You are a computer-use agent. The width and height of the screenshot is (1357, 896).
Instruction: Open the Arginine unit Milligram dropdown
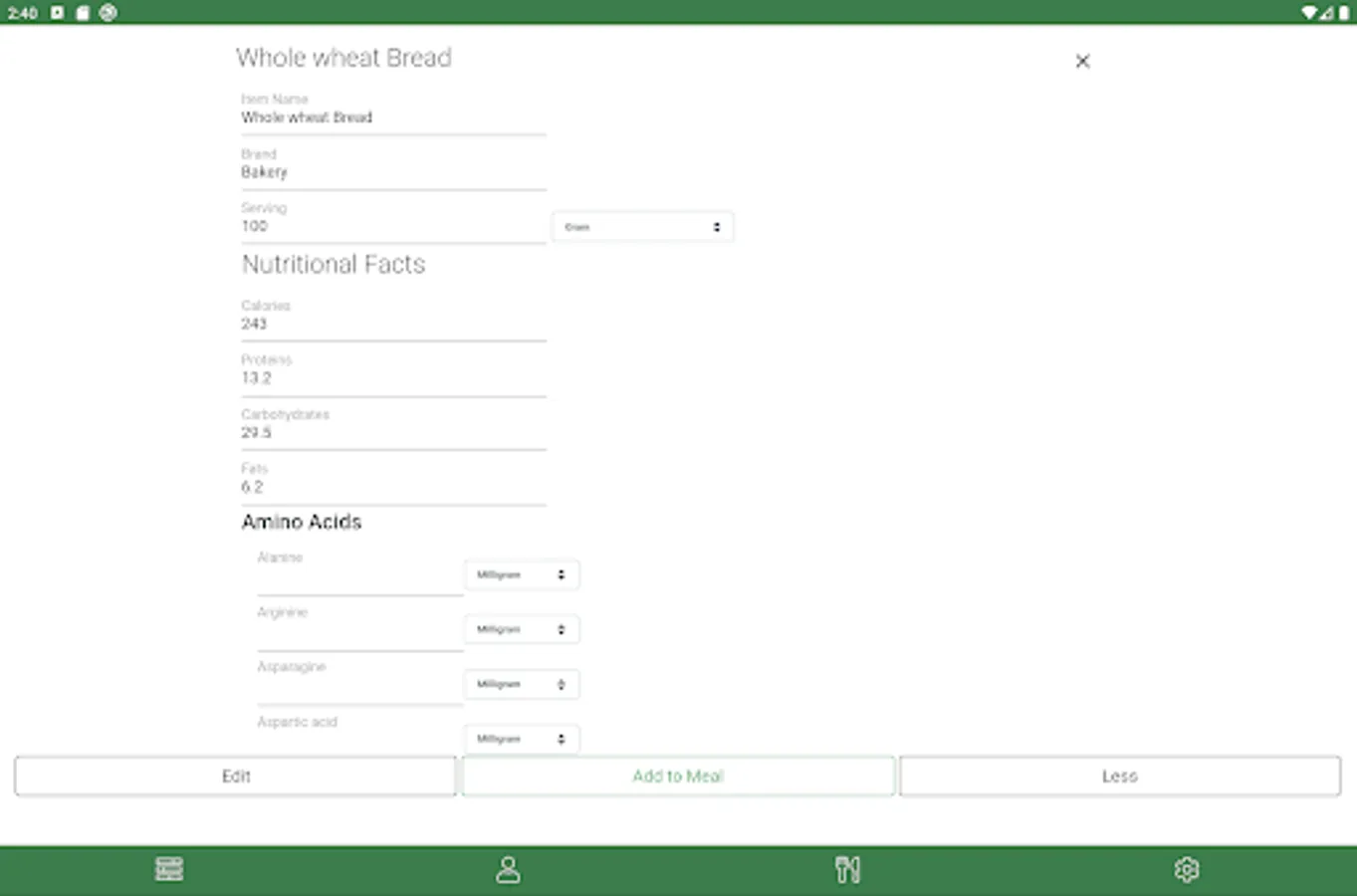[x=521, y=629]
